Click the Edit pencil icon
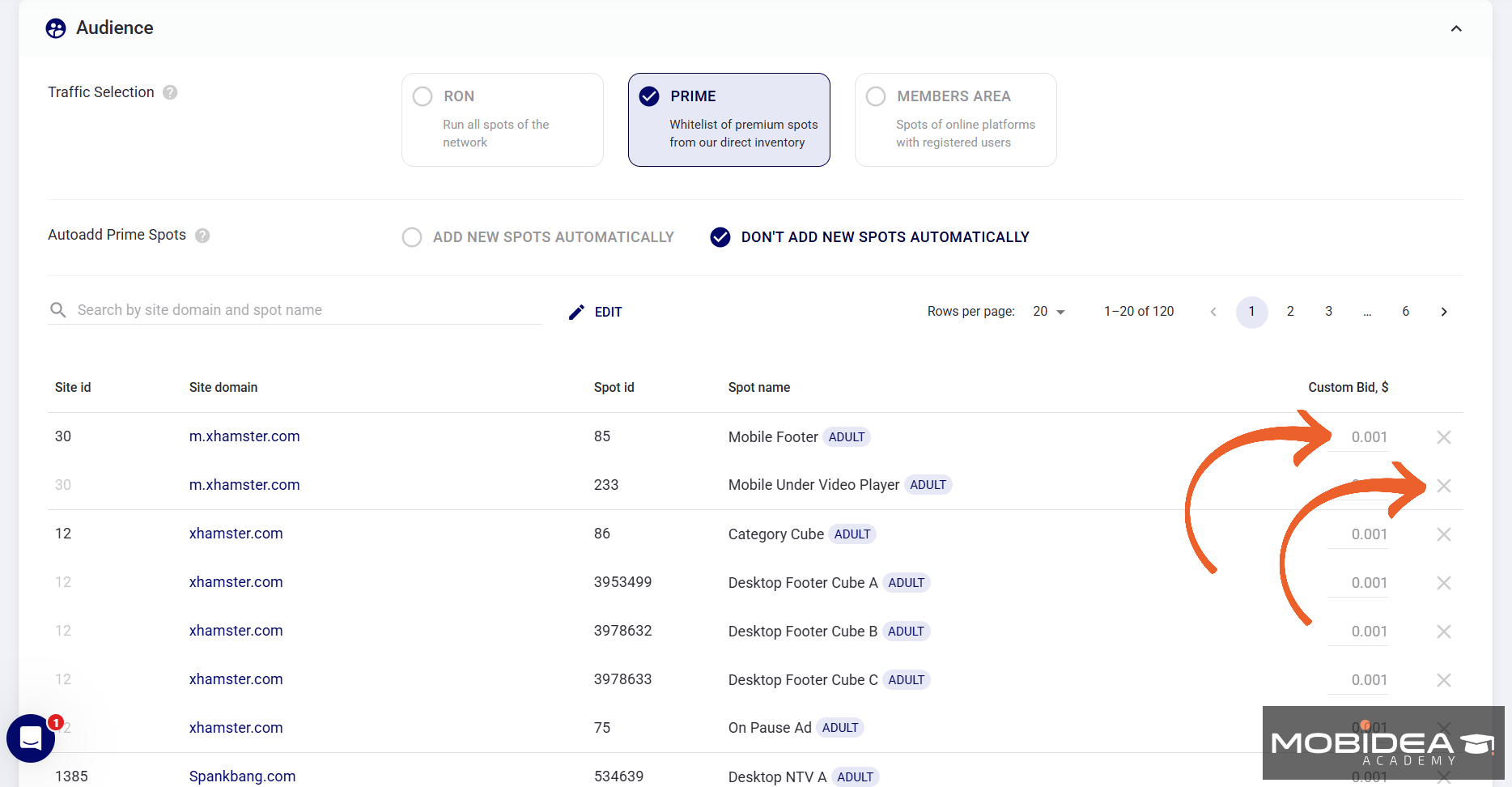1512x787 pixels. [x=576, y=312]
